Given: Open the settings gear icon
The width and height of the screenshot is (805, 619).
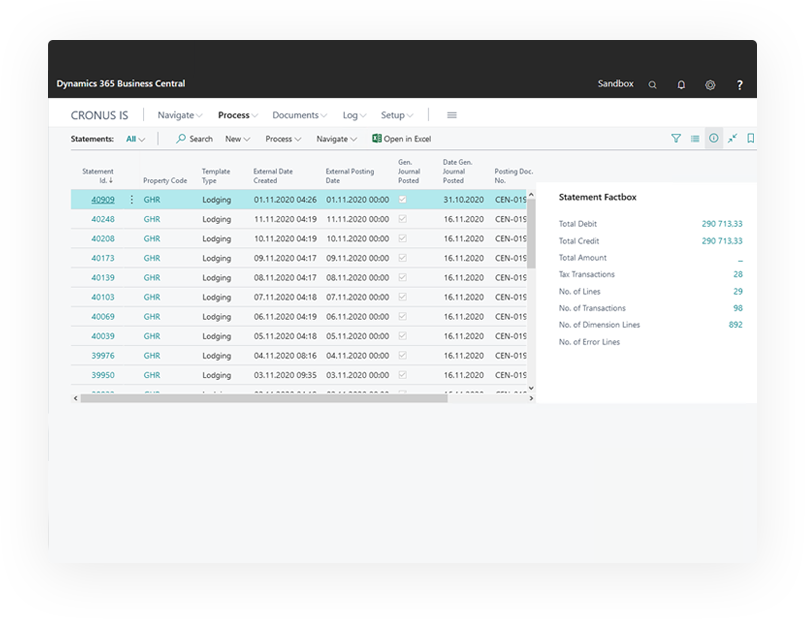Looking at the screenshot, I should (x=710, y=85).
